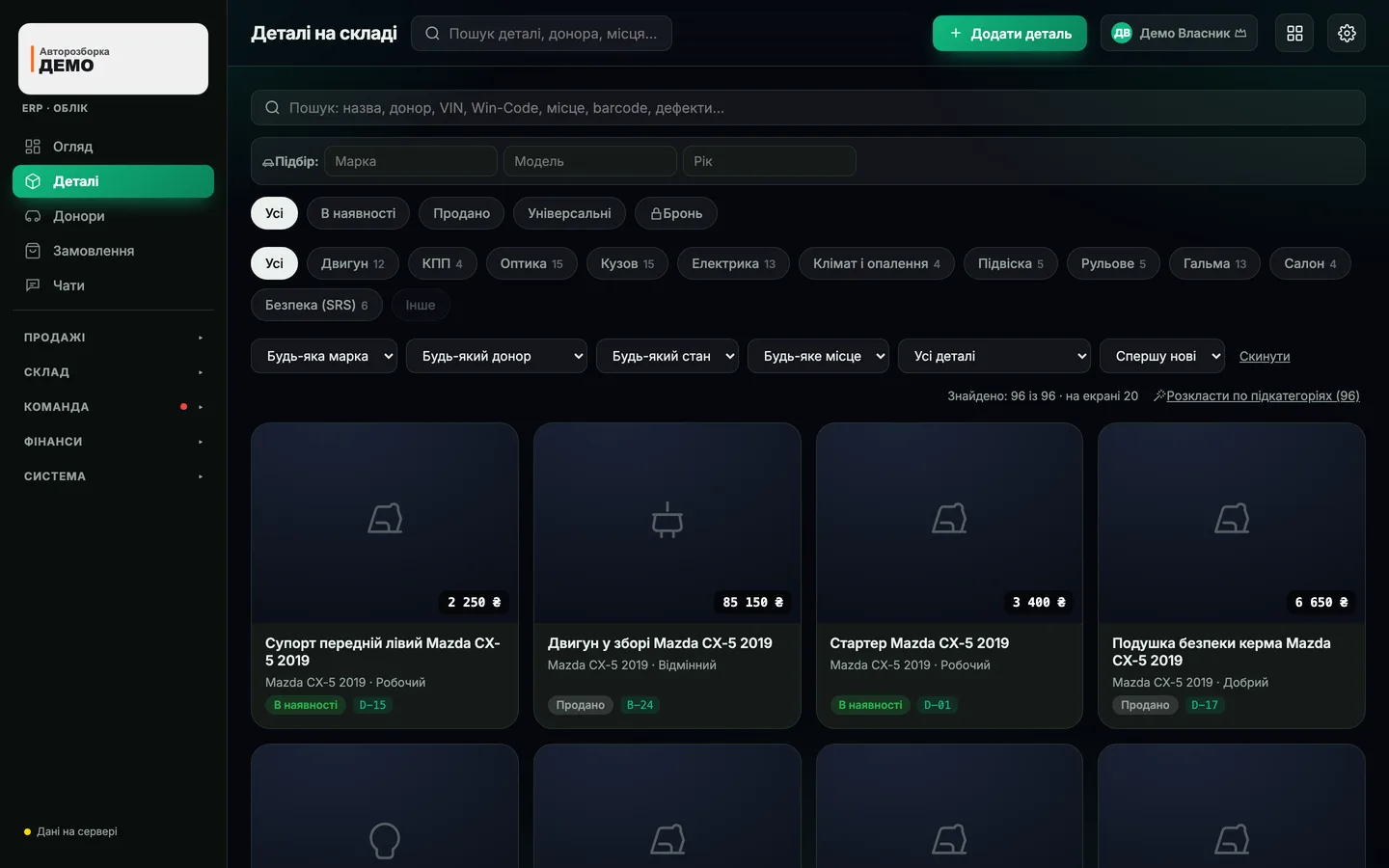
Task: Click Розкласти по підкатегоріях (96) link
Action: [1263, 395]
